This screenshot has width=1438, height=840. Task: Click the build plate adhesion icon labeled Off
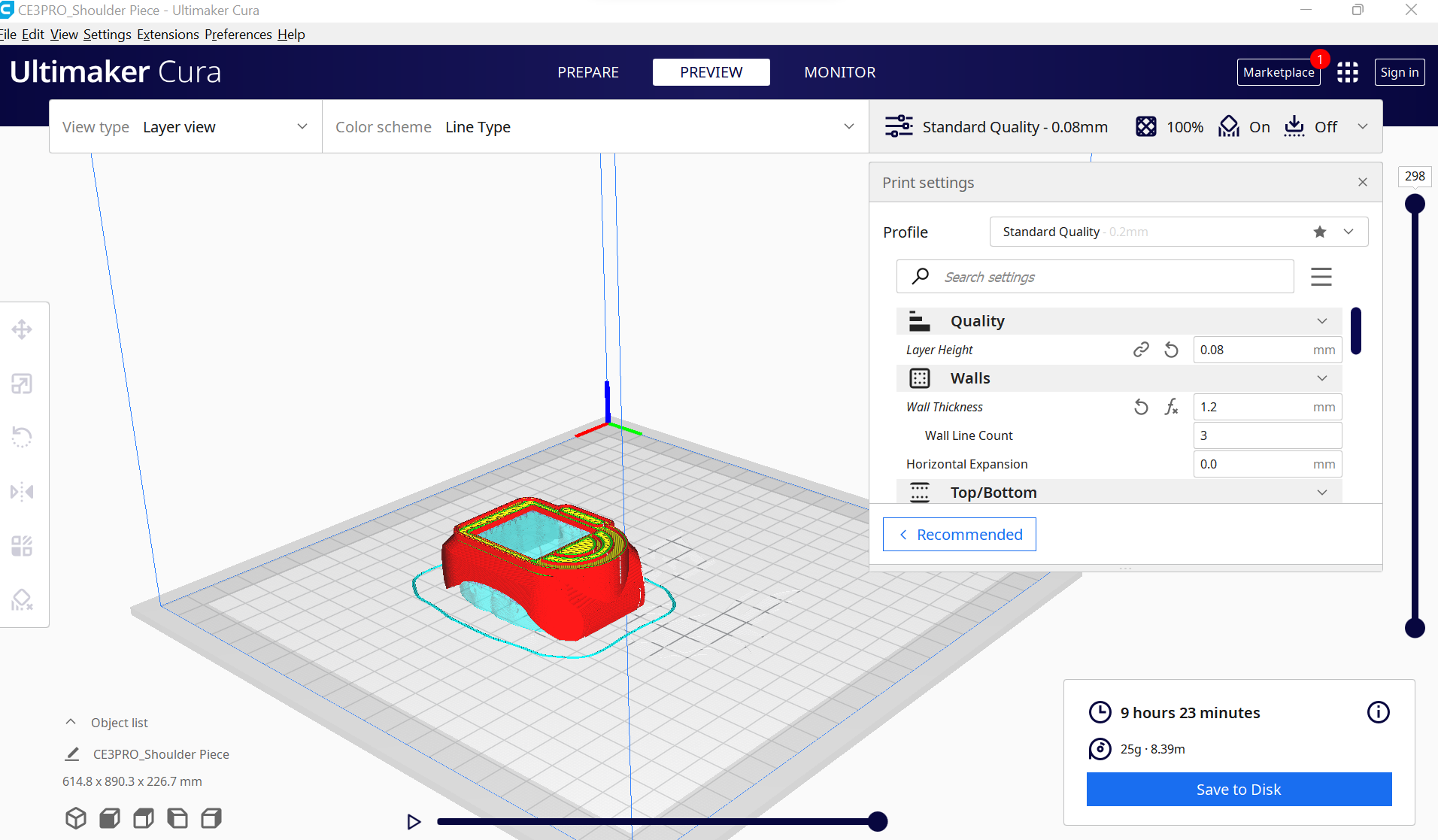pos(1294,126)
